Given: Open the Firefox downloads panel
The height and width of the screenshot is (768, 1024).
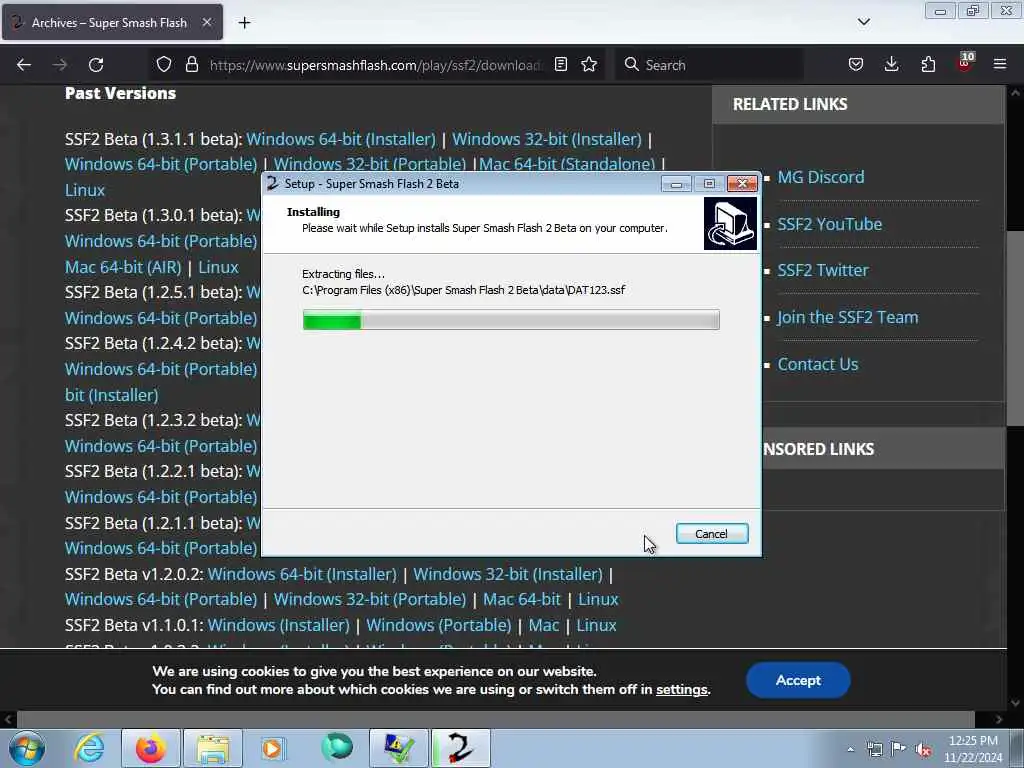Looking at the screenshot, I should click(891, 64).
